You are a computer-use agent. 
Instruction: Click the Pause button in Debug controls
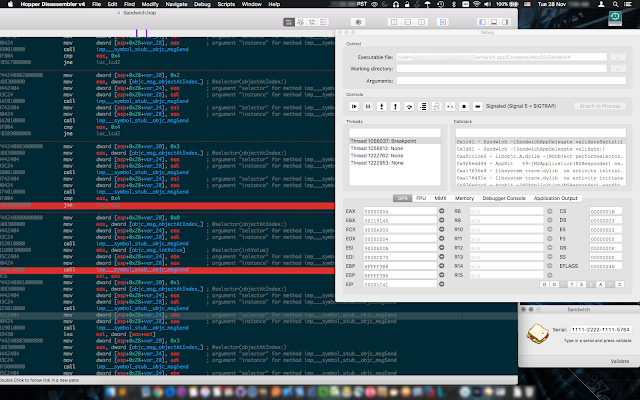point(368,107)
